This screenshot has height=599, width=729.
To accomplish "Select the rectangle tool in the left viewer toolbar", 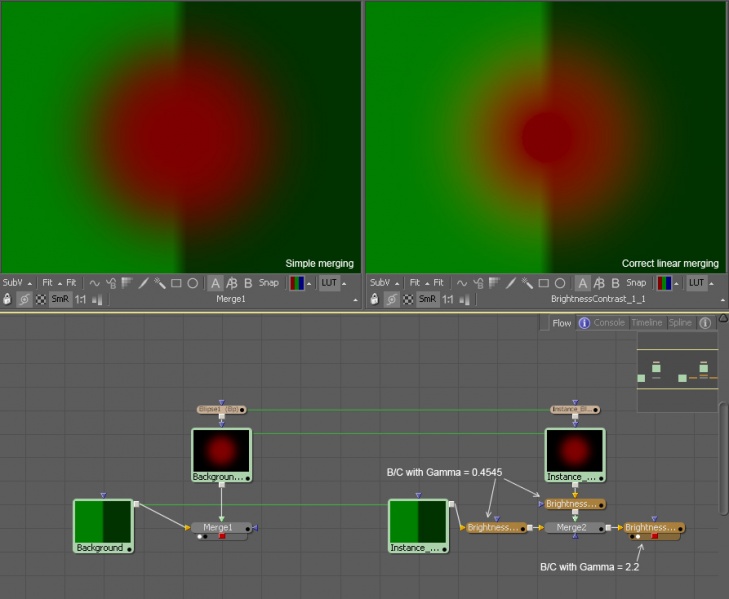I will click(176, 283).
